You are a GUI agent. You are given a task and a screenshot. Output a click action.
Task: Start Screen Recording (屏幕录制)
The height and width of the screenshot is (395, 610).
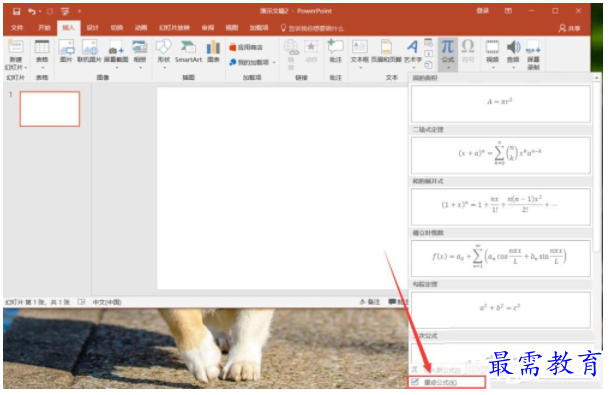click(x=533, y=55)
